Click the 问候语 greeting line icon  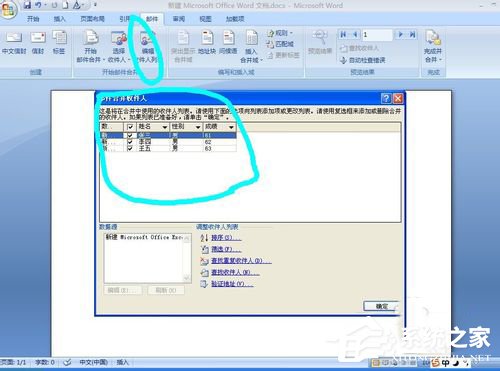[228, 37]
